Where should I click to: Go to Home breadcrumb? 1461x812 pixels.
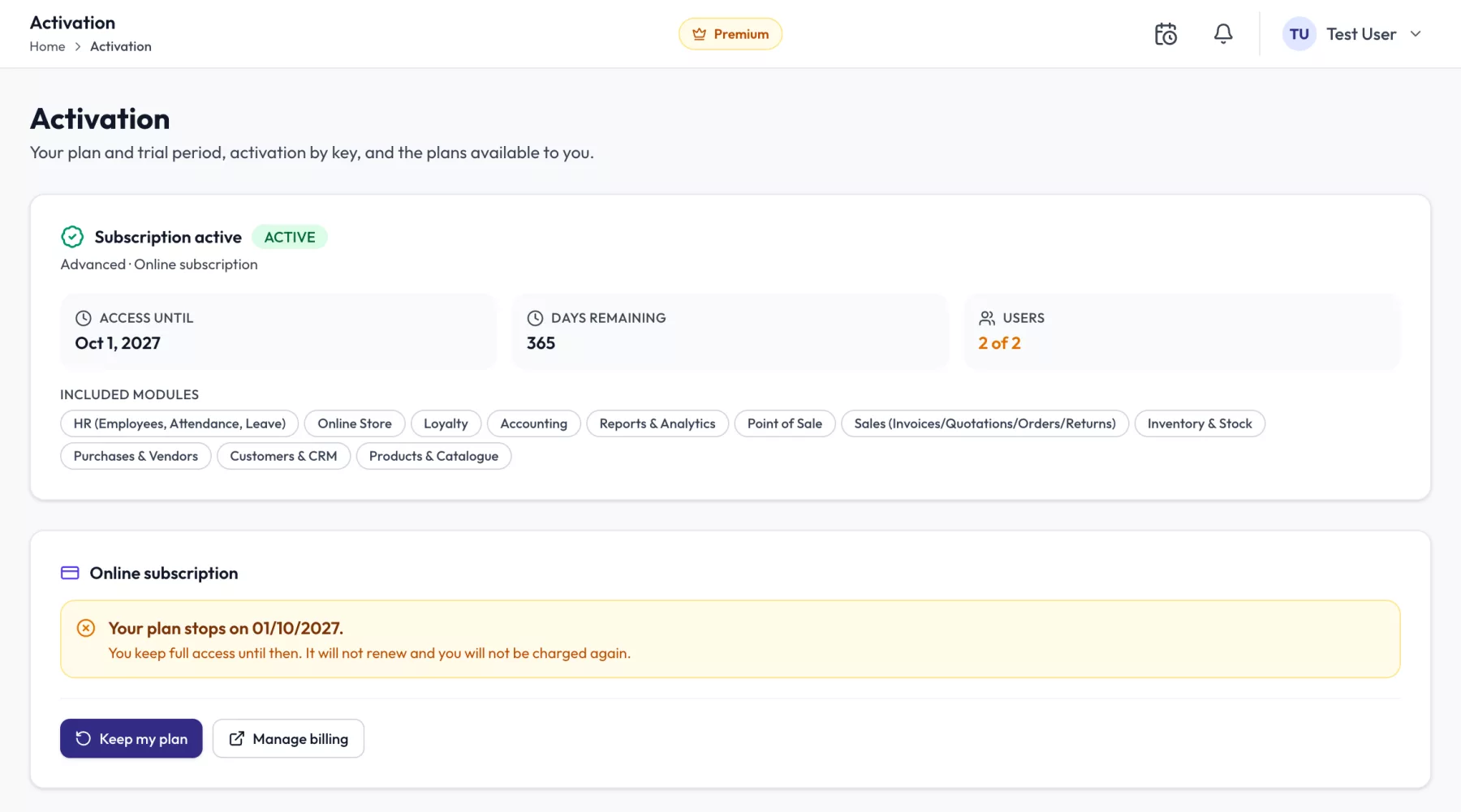[x=47, y=46]
